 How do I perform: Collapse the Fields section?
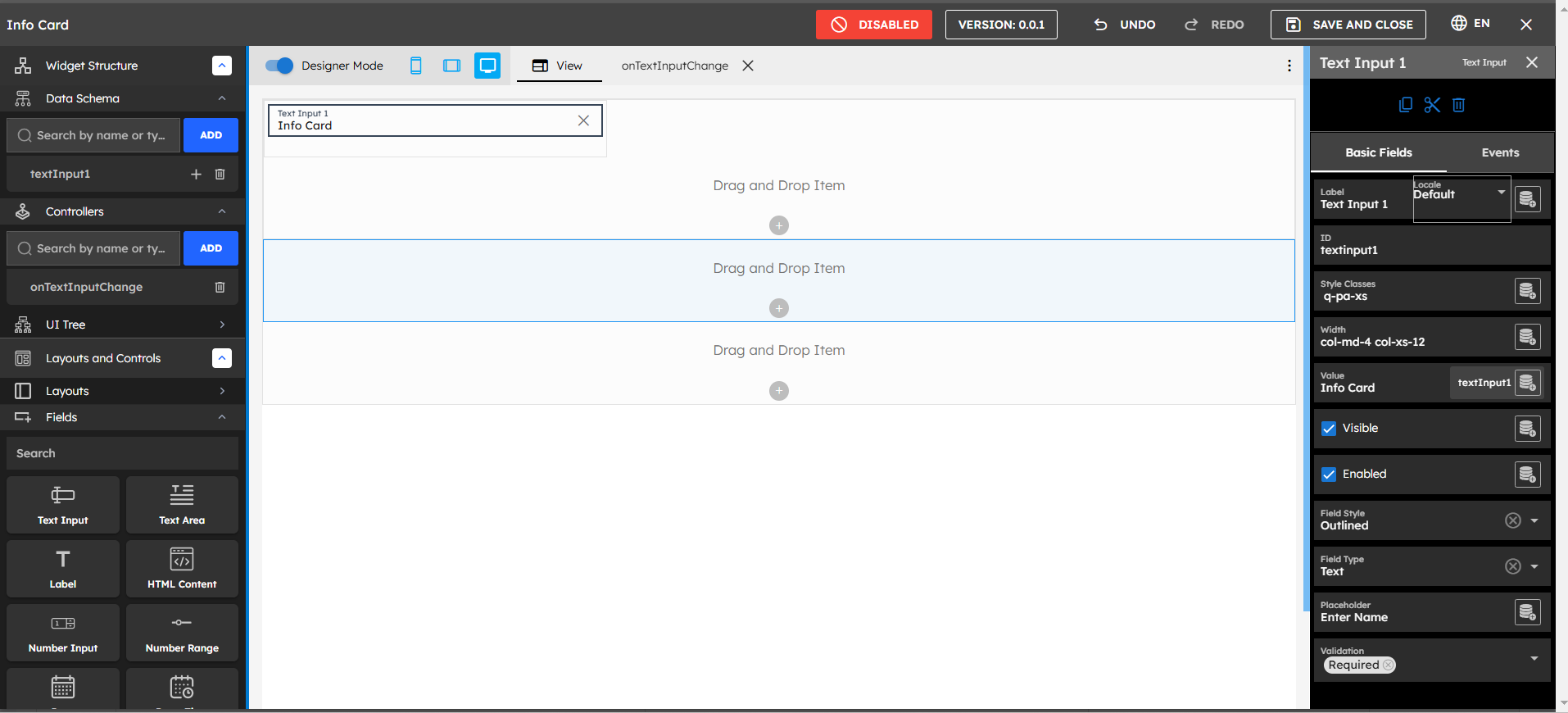(x=222, y=417)
